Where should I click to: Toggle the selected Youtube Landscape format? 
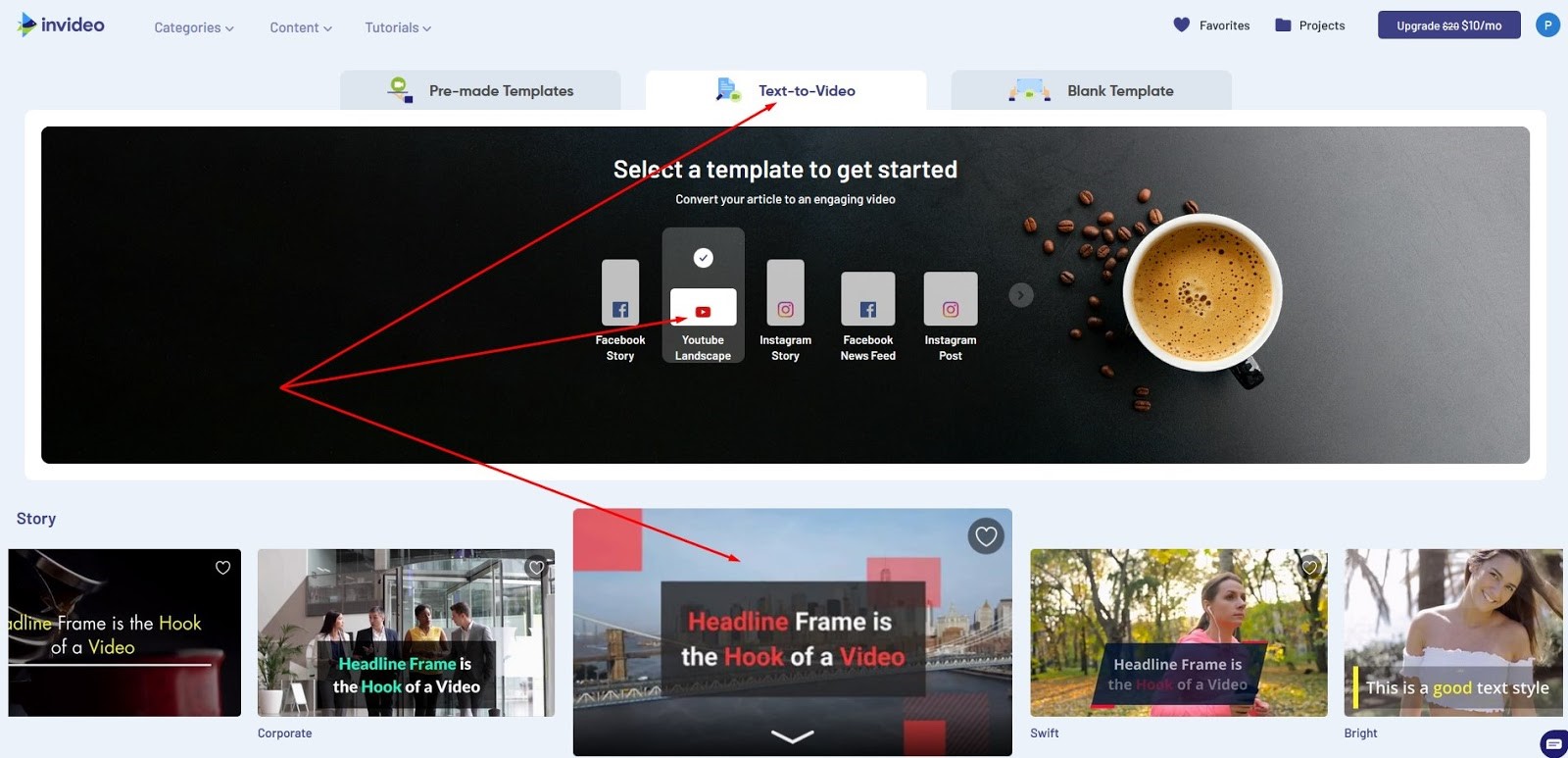(x=703, y=295)
